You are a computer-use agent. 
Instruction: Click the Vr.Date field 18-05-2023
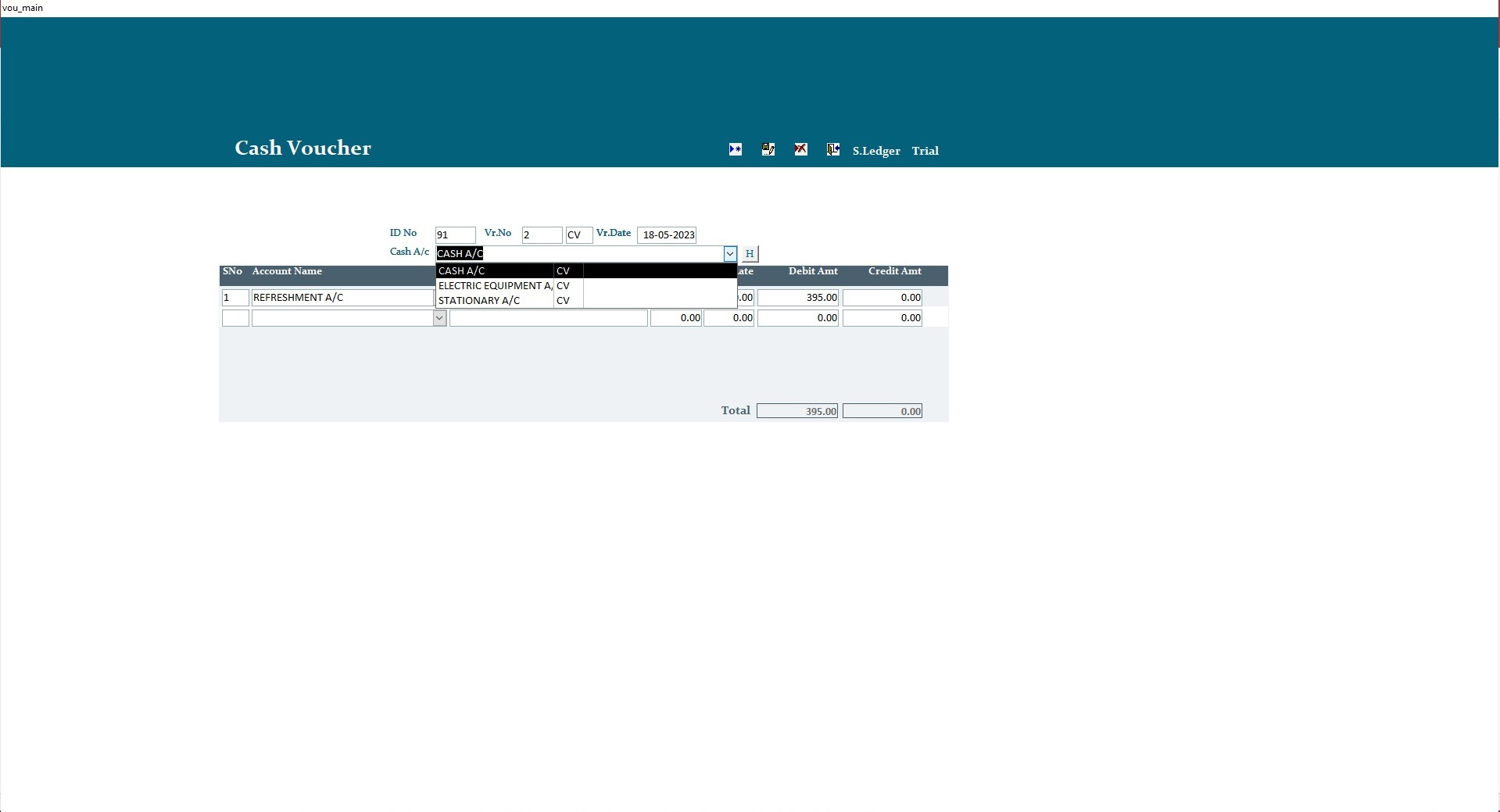click(667, 235)
